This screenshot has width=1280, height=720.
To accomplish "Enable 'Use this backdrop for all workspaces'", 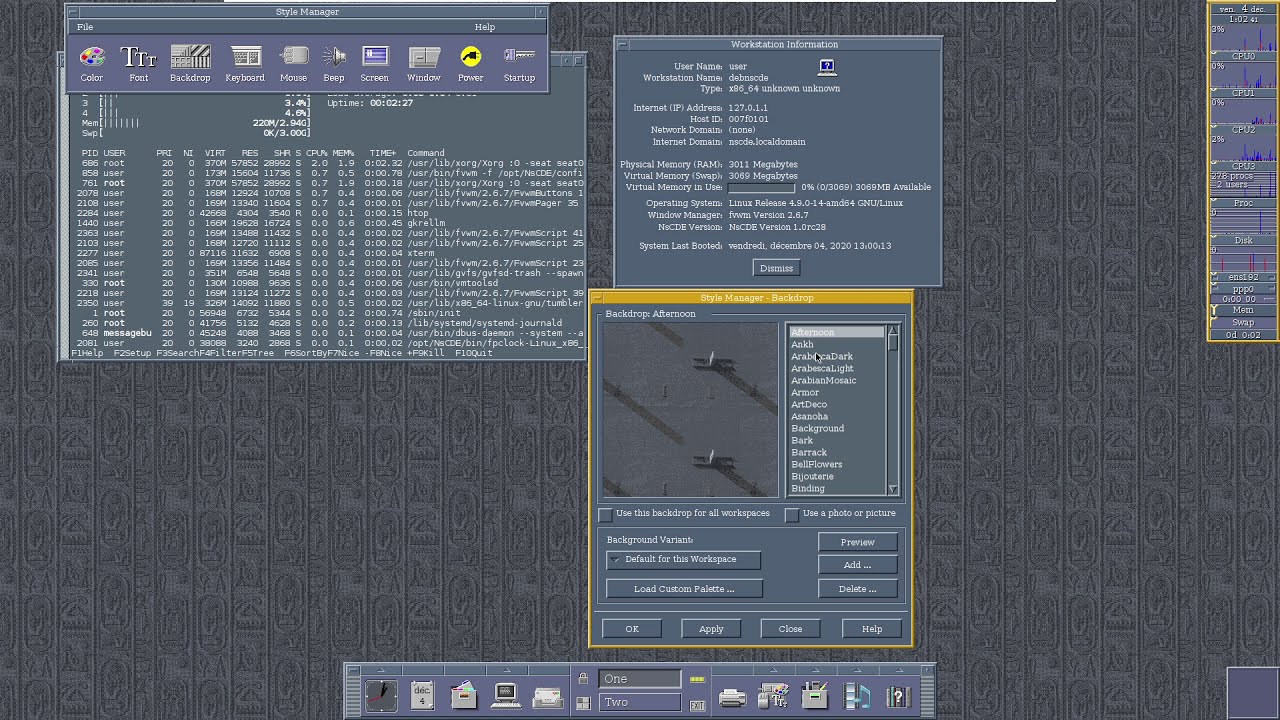I will click(x=606, y=514).
